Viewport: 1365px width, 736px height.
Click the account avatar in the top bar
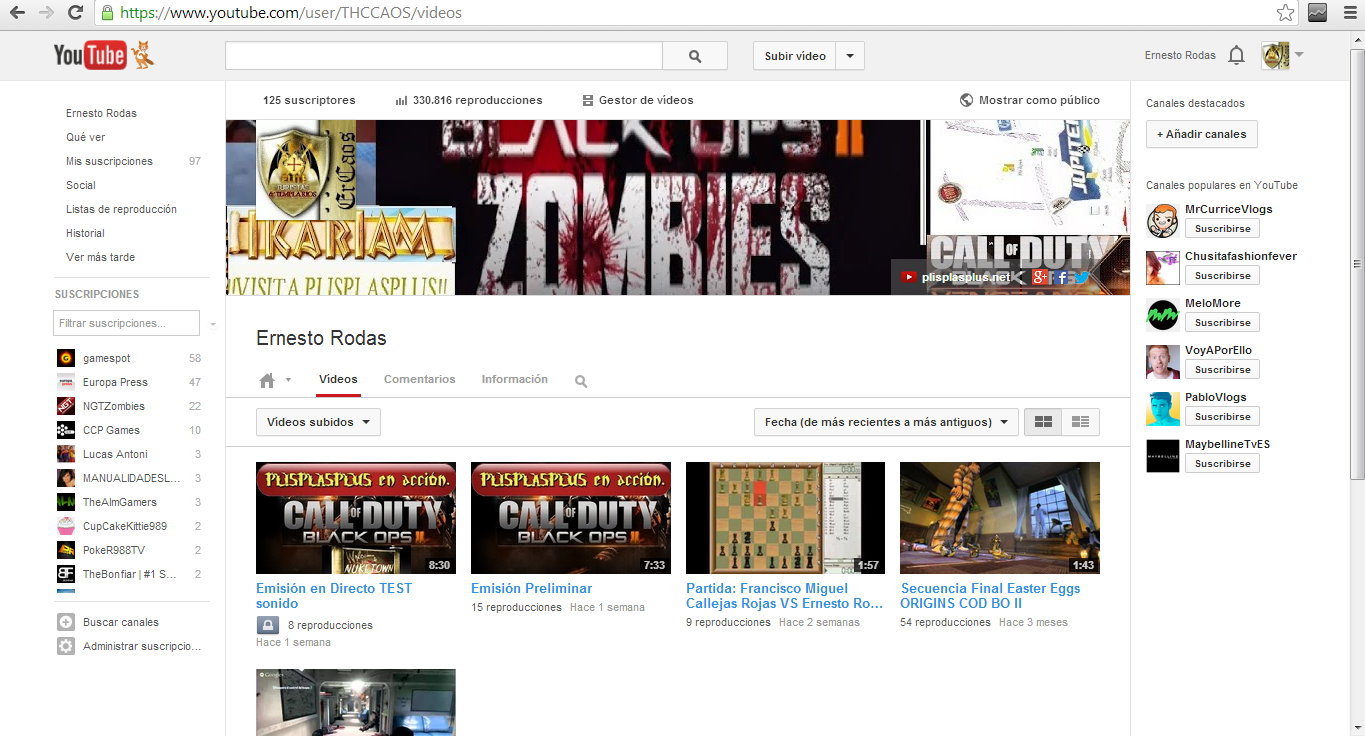[x=1275, y=56]
